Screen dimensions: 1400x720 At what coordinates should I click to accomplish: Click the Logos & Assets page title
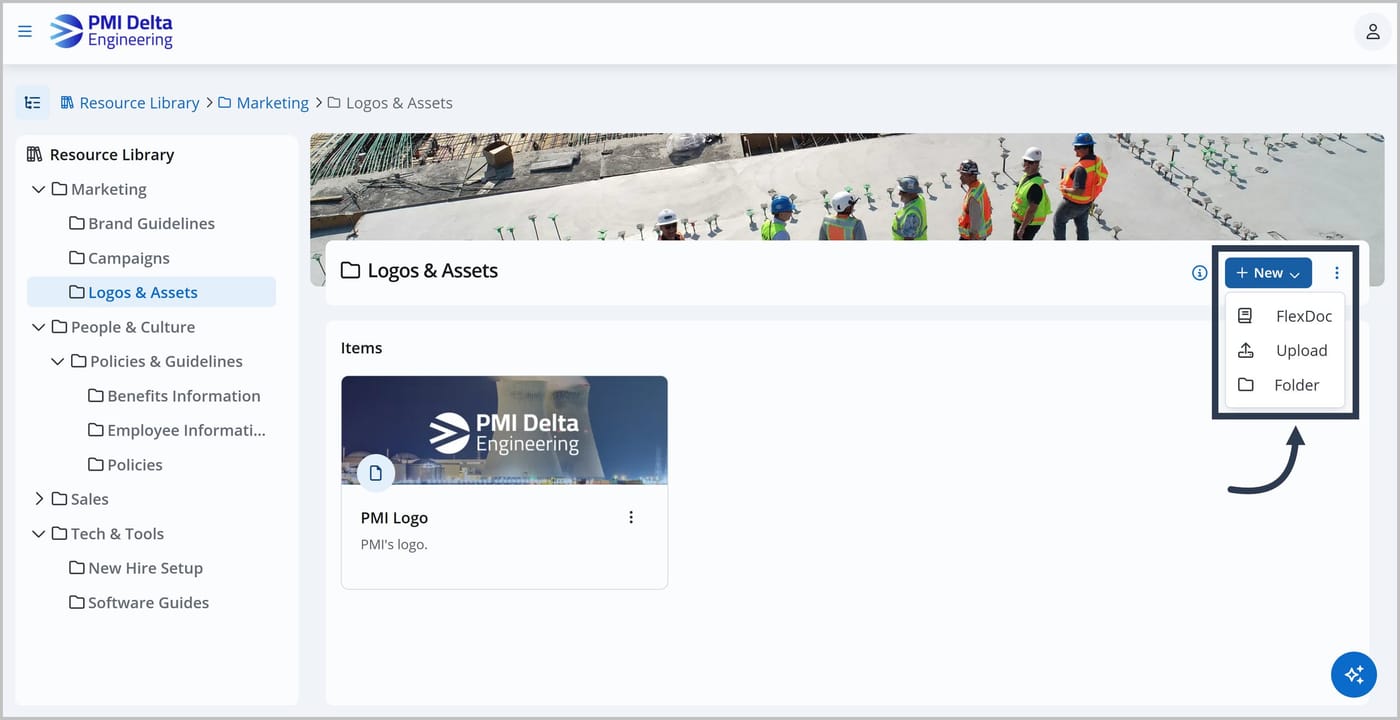[x=432, y=270]
